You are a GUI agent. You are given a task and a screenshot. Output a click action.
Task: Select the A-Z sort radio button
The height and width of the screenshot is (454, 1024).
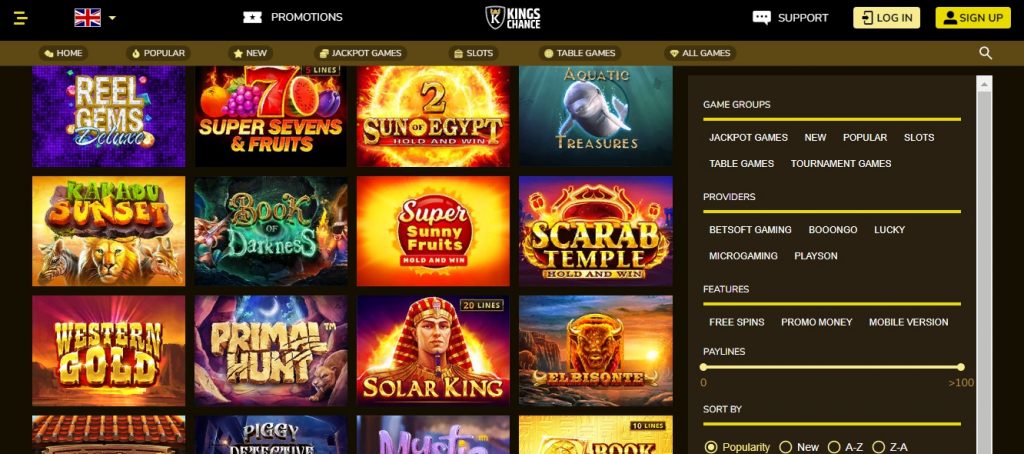tap(834, 447)
